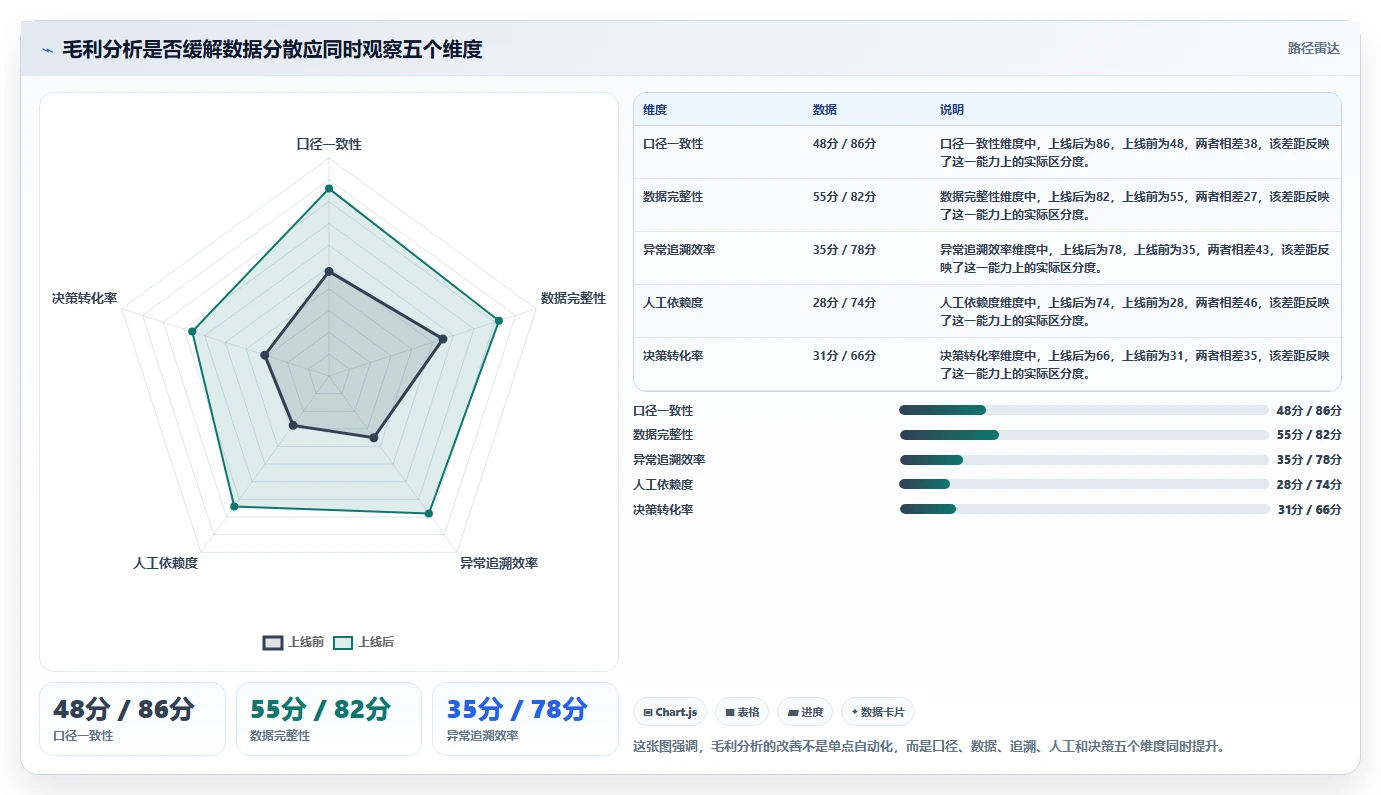Click the 说明 column header
The width and height of the screenshot is (1381, 795).
click(x=952, y=109)
